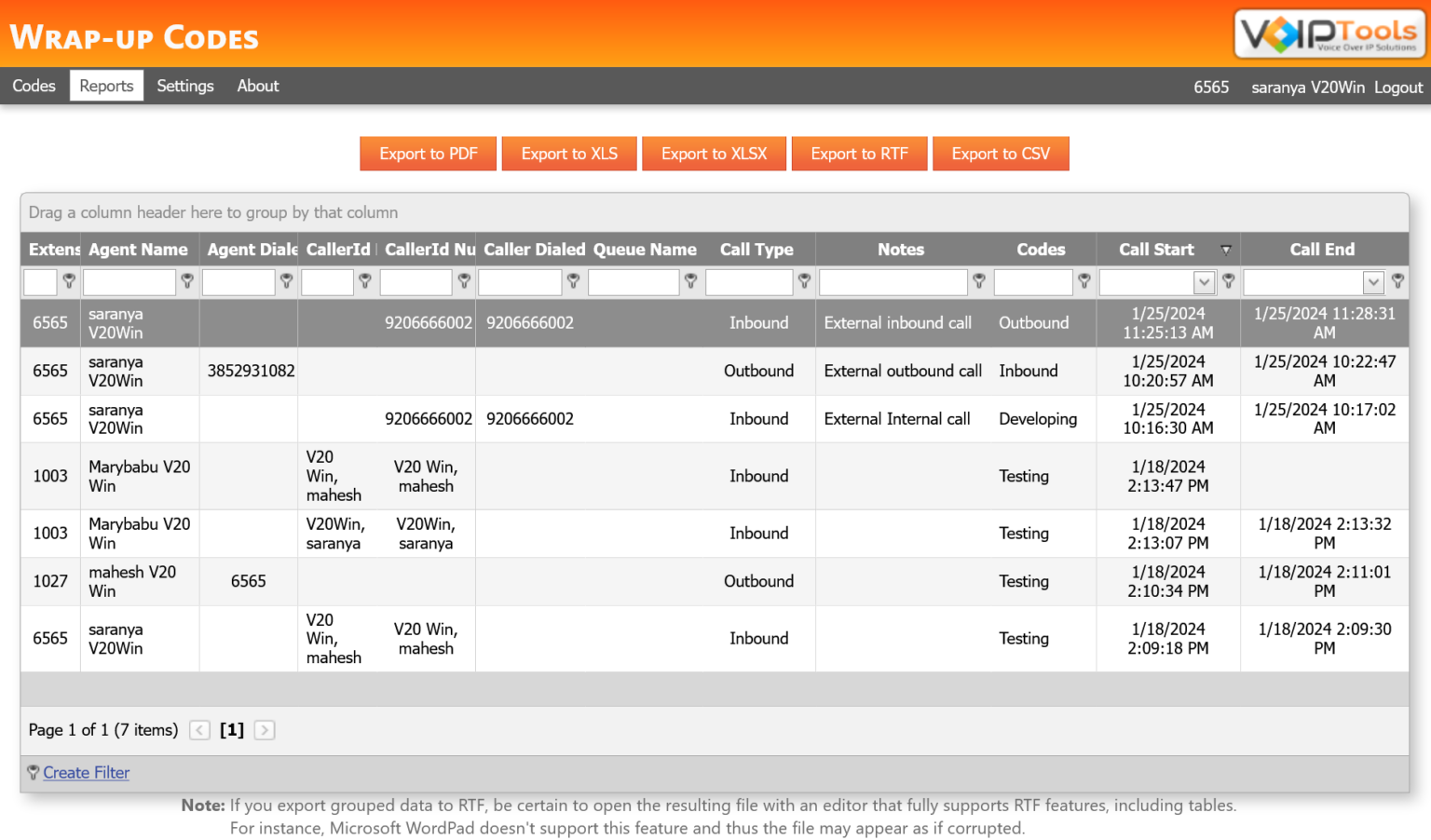Switch to the Codes tab
The width and height of the screenshot is (1431, 840).
click(x=34, y=85)
